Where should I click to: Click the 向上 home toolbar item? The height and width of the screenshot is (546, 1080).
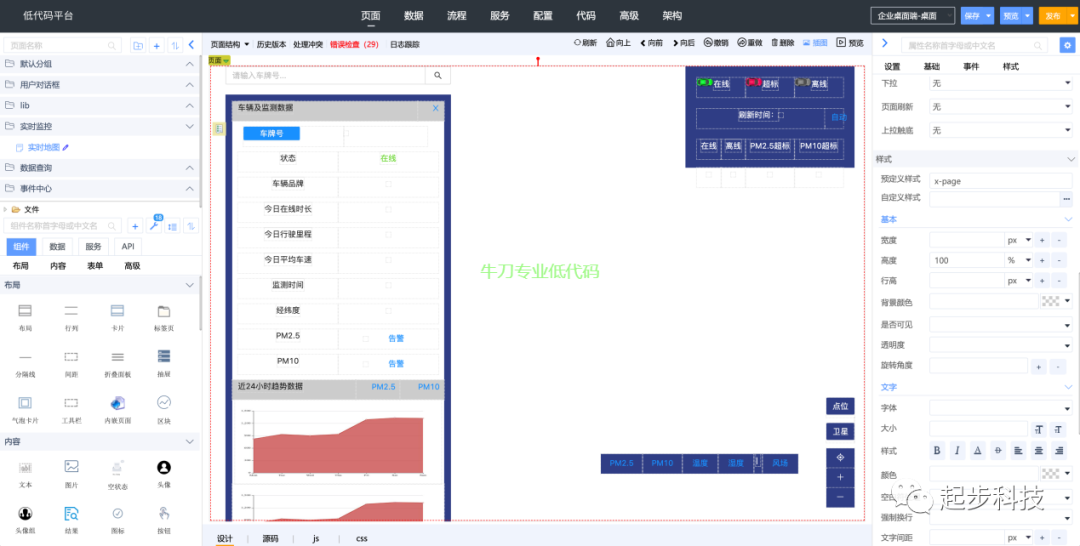point(618,43)
